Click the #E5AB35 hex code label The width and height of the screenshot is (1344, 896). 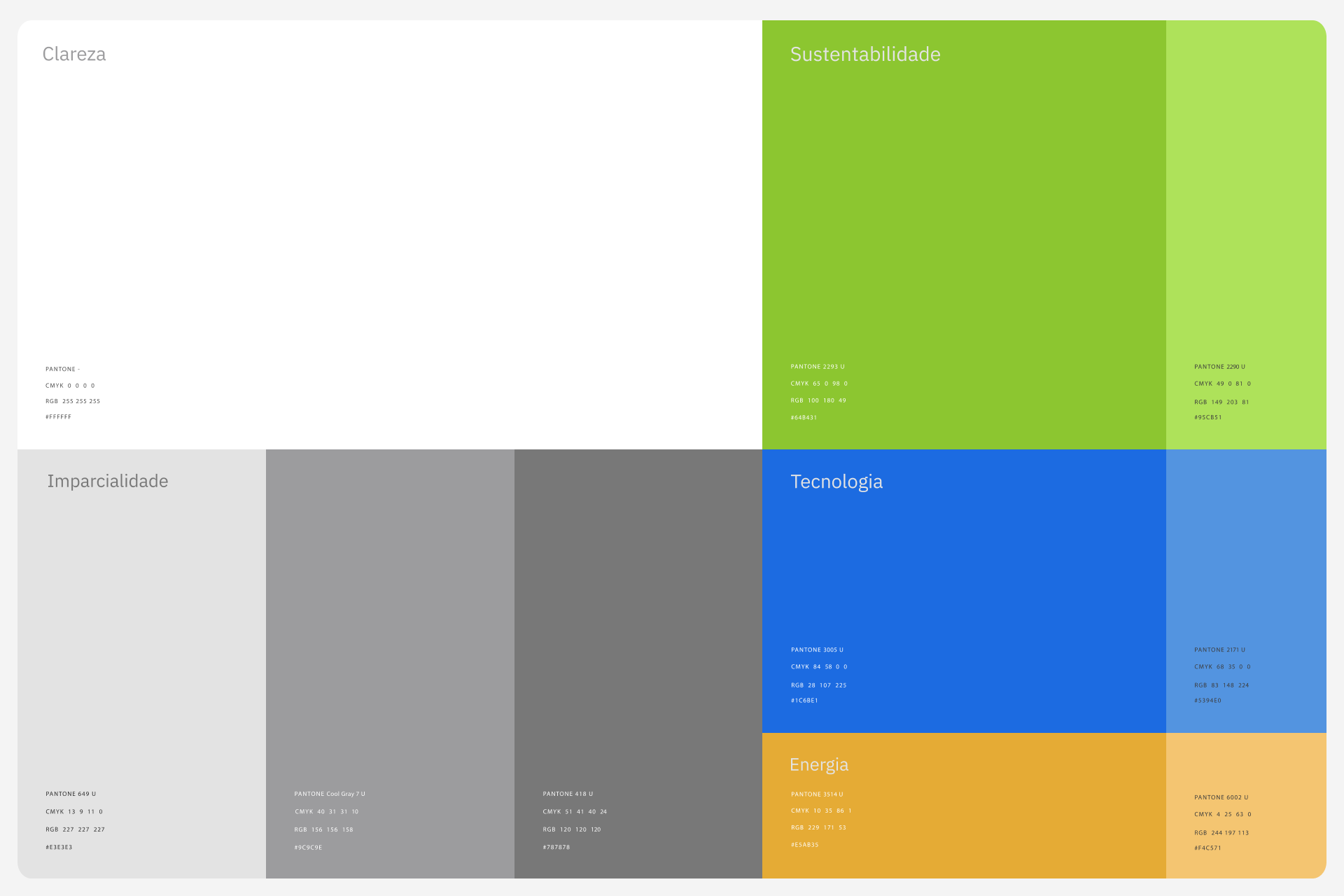pos(804,845)
